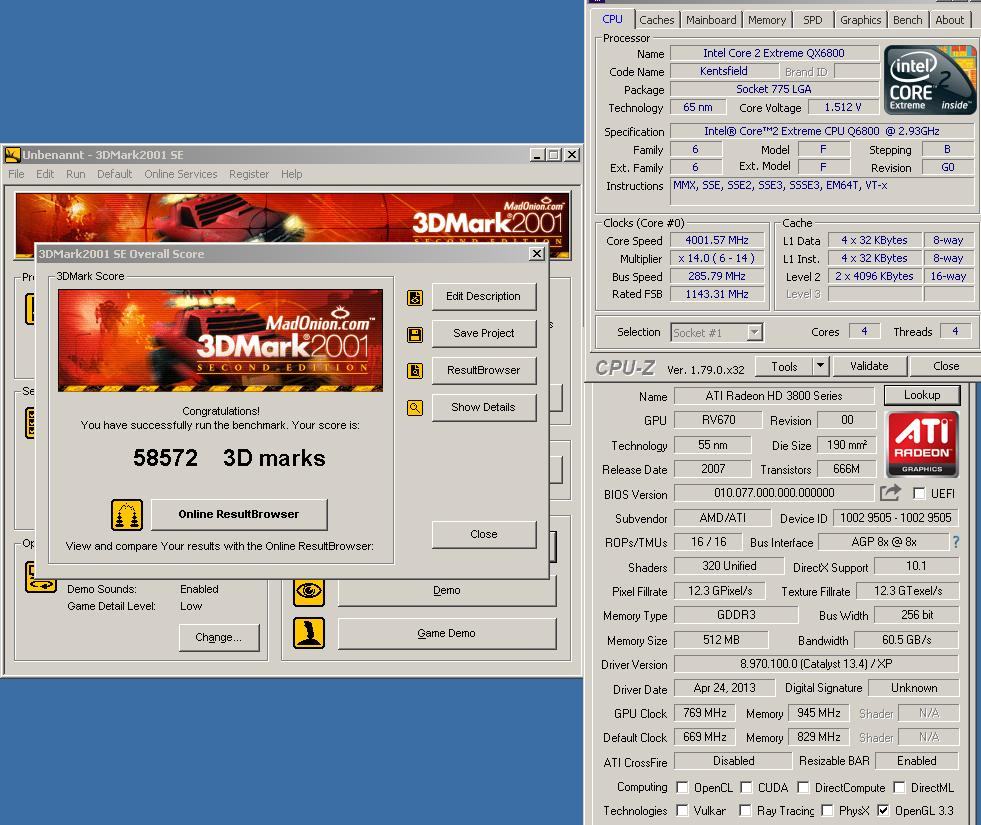Click the Tools button in CPU-Z
Image resolution: width=981 pixels, height=825 pixels.
tap(784, 366)
